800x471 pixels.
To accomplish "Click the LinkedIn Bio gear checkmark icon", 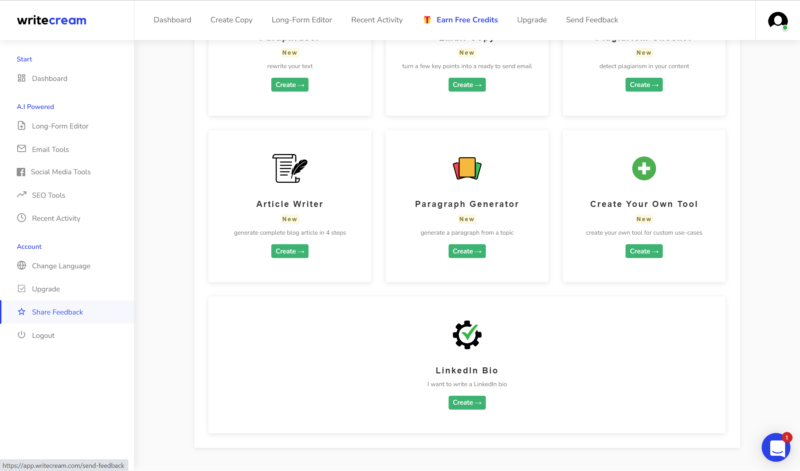I will pos(467,334).
